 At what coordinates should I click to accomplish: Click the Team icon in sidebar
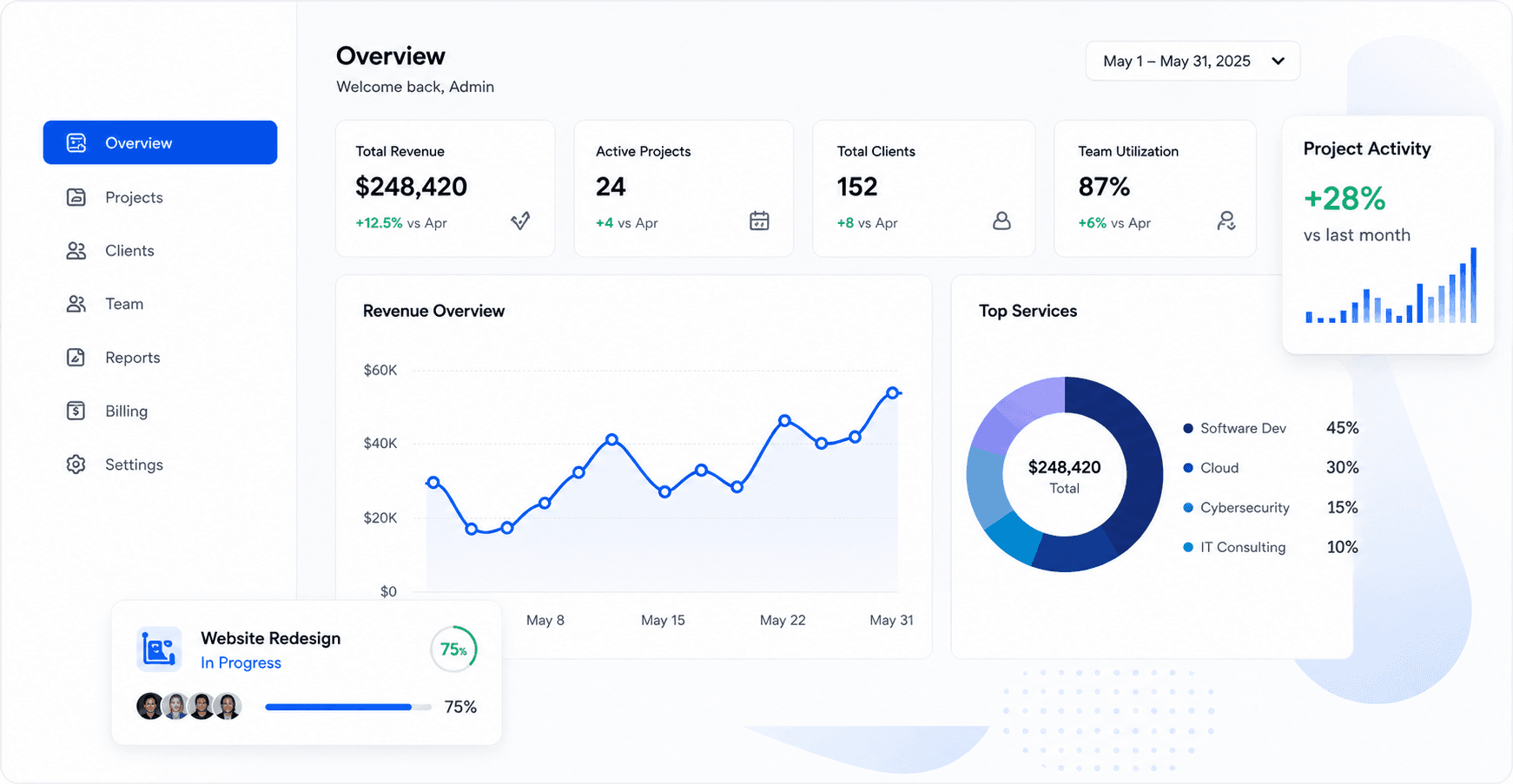coord(76,304)
